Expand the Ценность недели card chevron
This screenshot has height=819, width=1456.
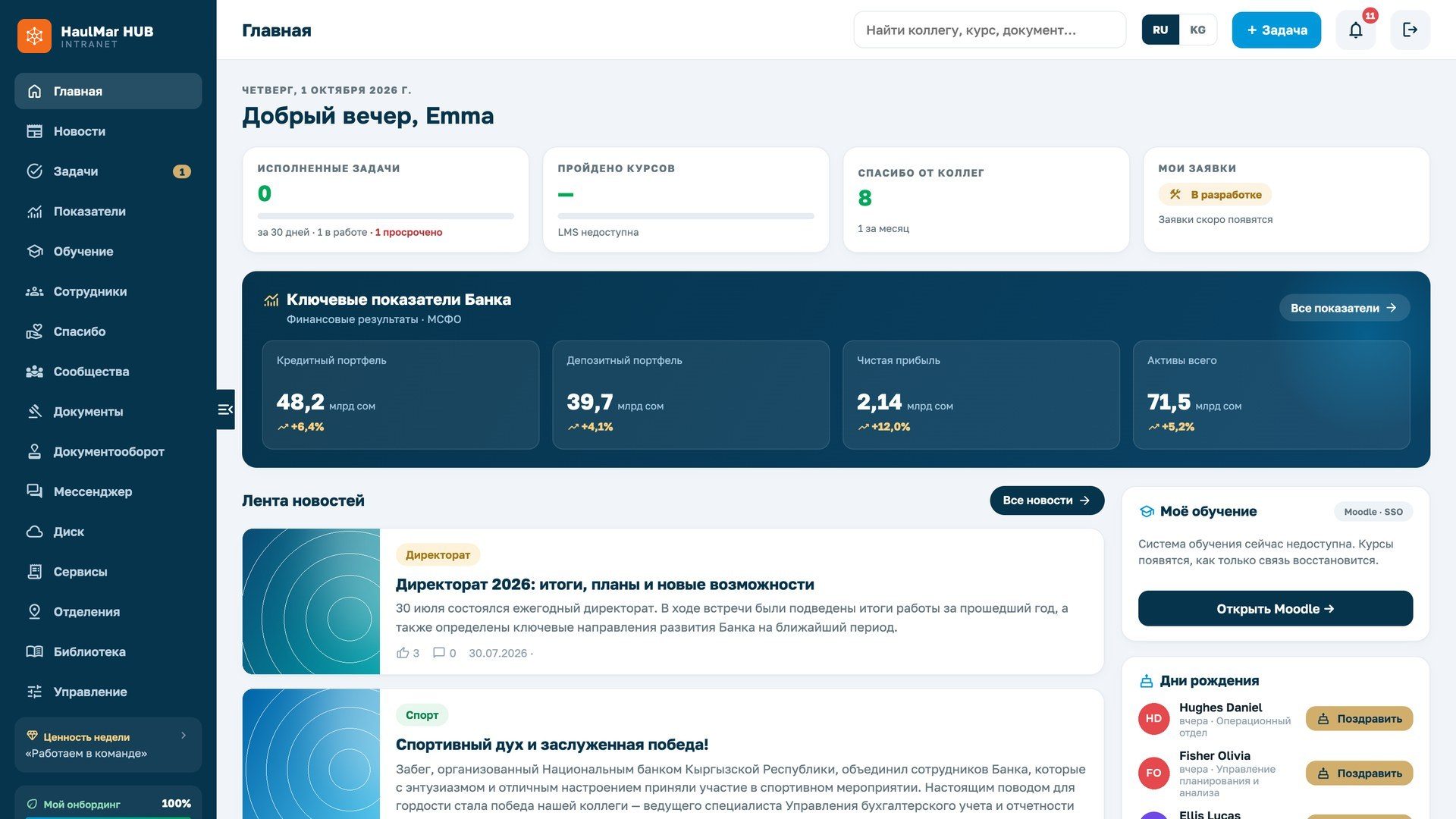click(184, 736)
